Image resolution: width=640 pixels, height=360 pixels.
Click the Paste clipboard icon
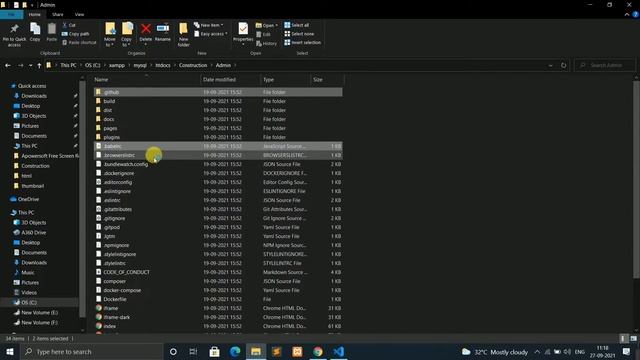tap(51, 29)
